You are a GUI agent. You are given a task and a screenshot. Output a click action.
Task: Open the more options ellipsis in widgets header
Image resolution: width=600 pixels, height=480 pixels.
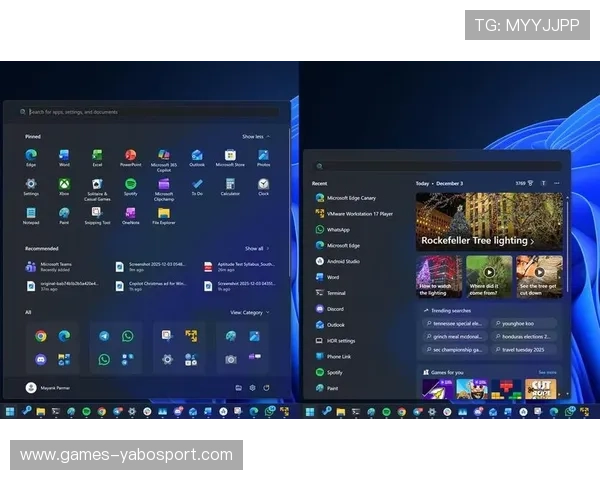pos(557,183)
